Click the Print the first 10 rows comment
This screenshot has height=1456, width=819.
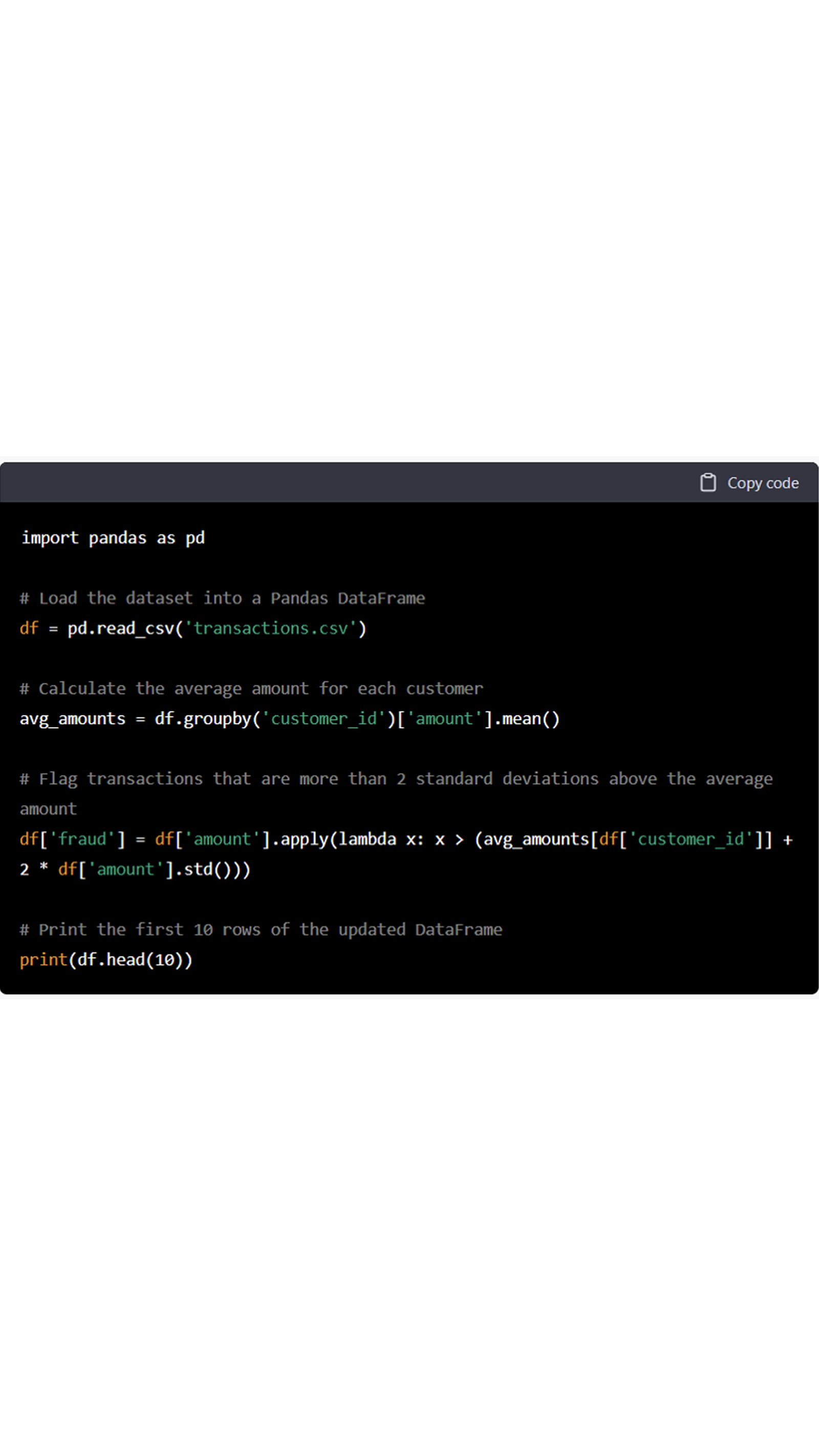261,930
